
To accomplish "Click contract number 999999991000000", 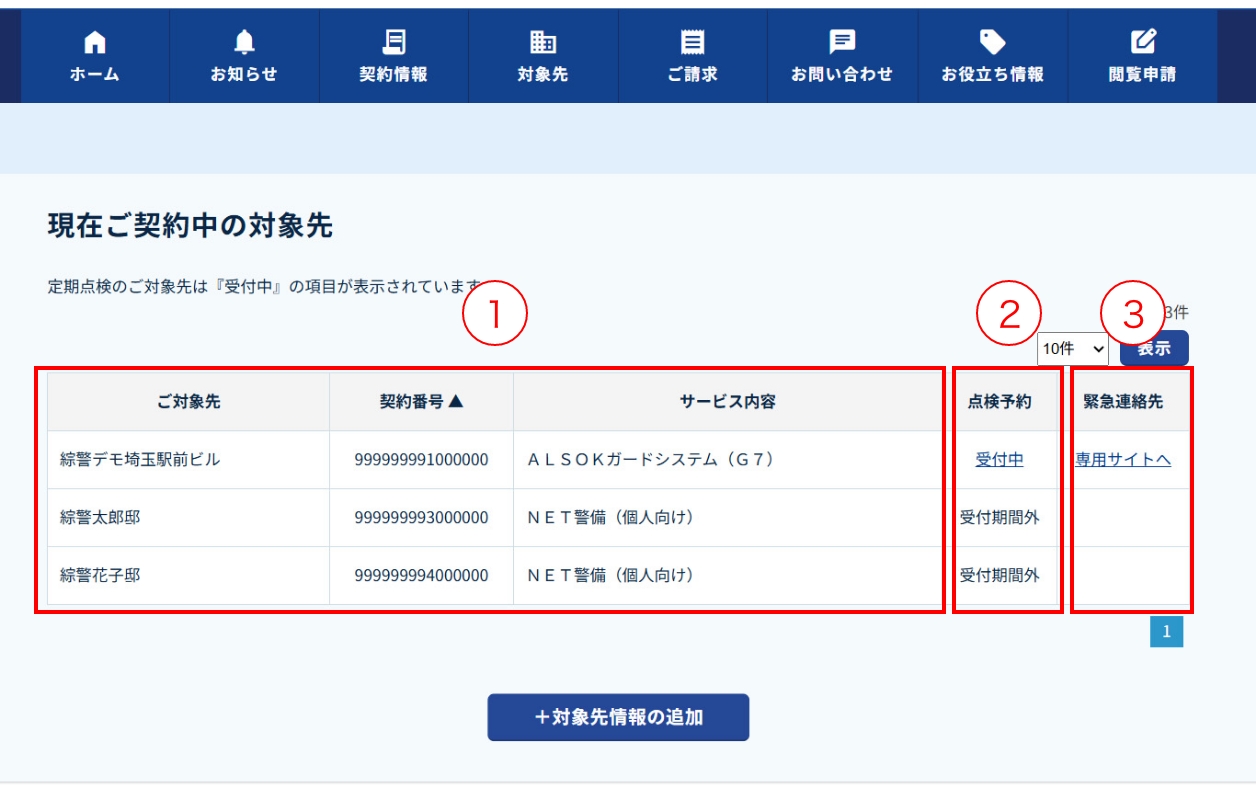I will pos(421,460).
